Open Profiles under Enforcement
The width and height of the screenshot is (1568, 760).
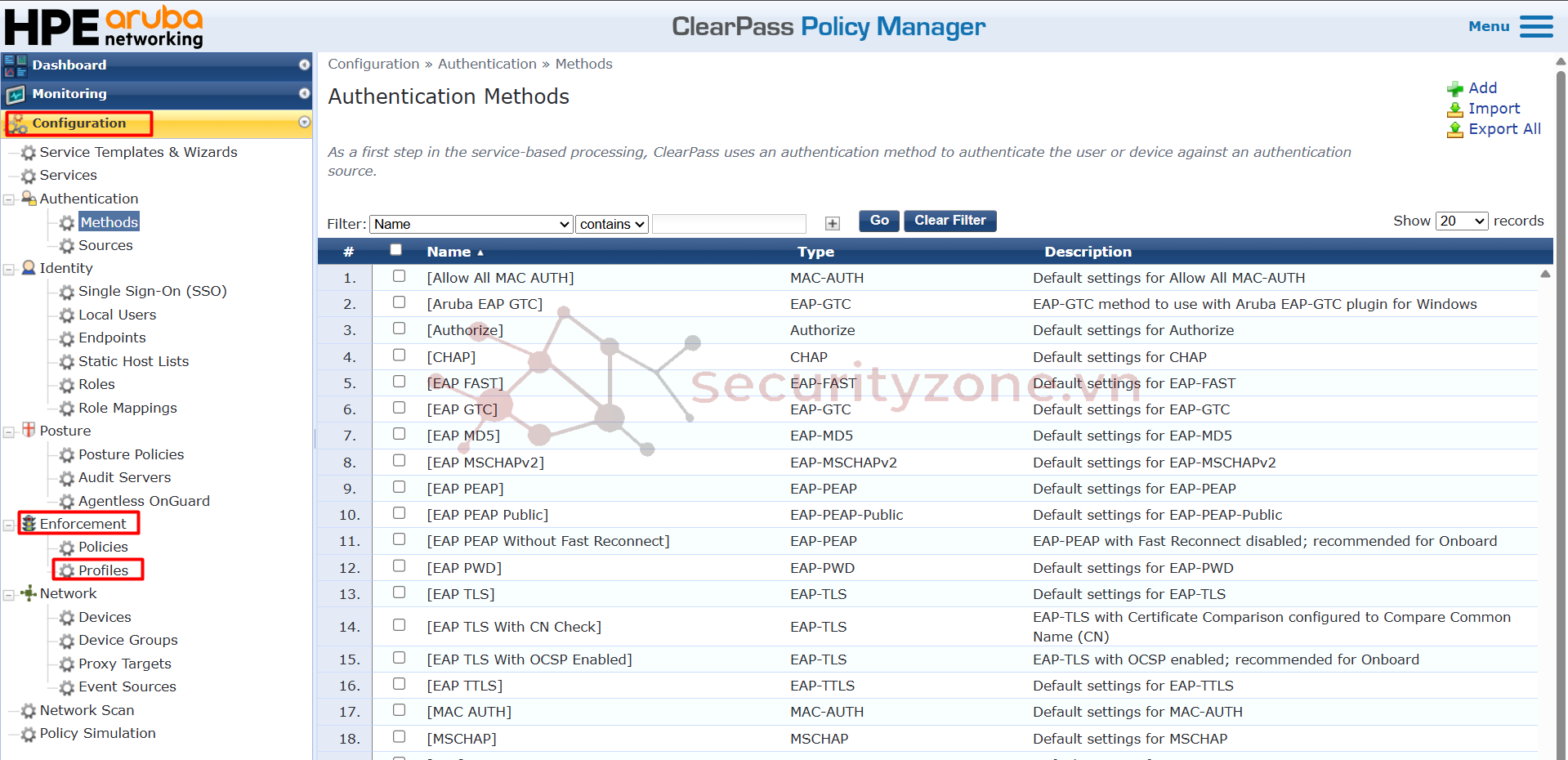(103, 570)
